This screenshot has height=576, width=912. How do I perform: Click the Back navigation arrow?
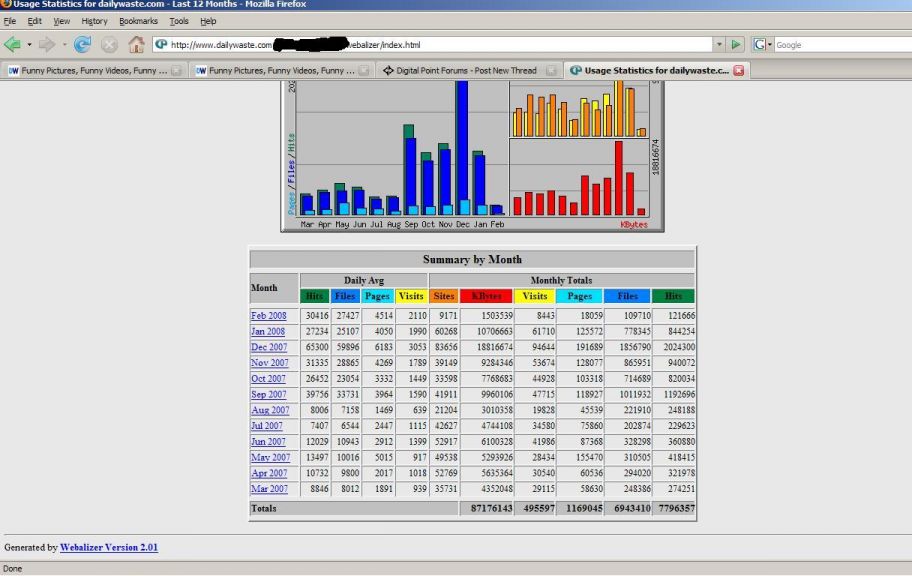12,44
